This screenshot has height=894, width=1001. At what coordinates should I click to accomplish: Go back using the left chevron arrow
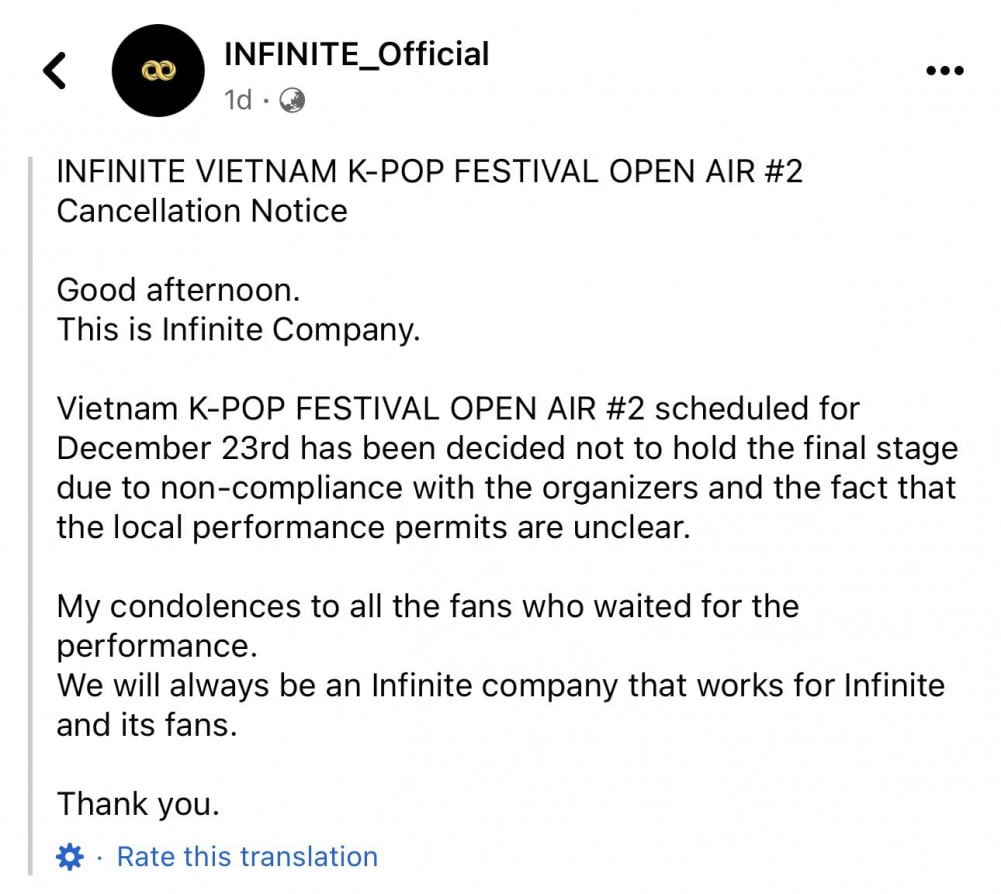[x=55, y=70]
